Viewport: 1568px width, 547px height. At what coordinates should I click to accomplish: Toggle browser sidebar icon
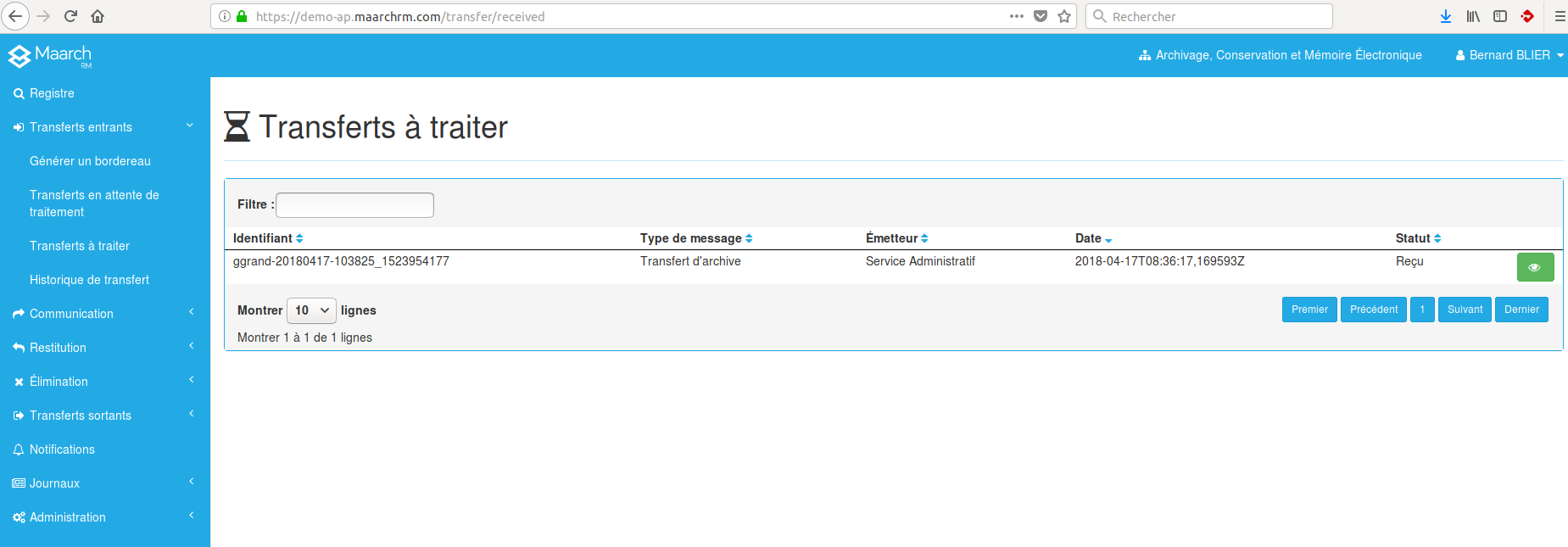(x=1500, y=16)
